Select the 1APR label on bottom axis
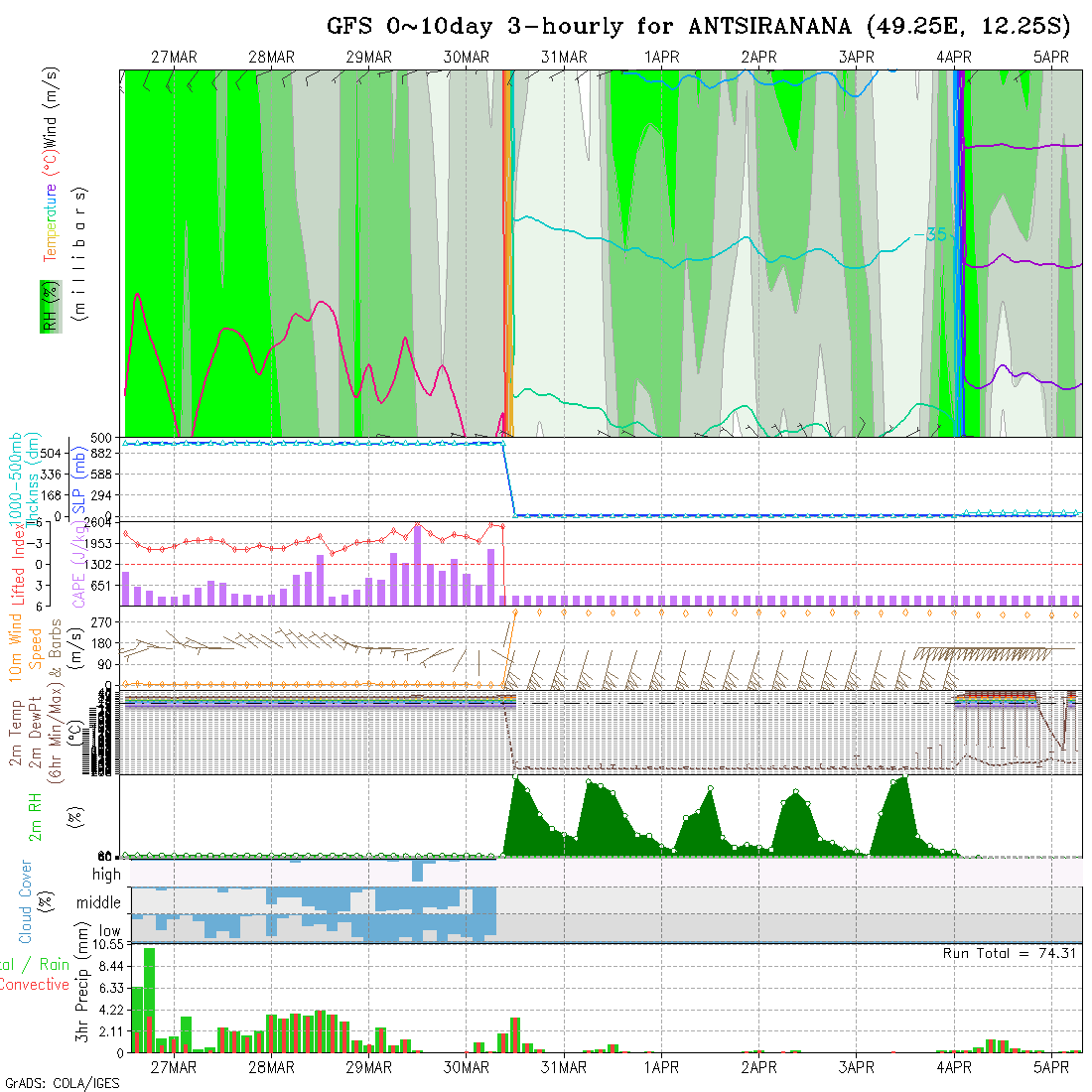The width and height of the screenshot is (1092, 1092). coord(661,1067)
